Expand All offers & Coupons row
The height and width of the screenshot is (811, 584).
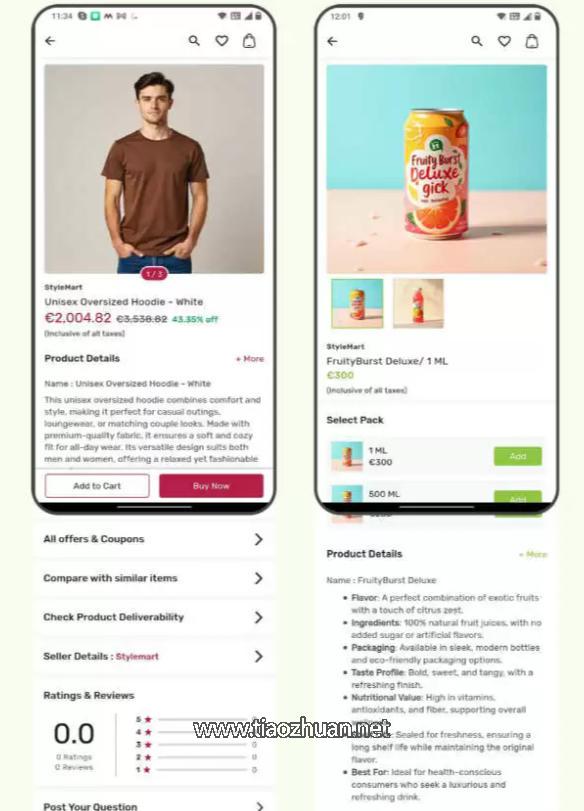point(154,539)
